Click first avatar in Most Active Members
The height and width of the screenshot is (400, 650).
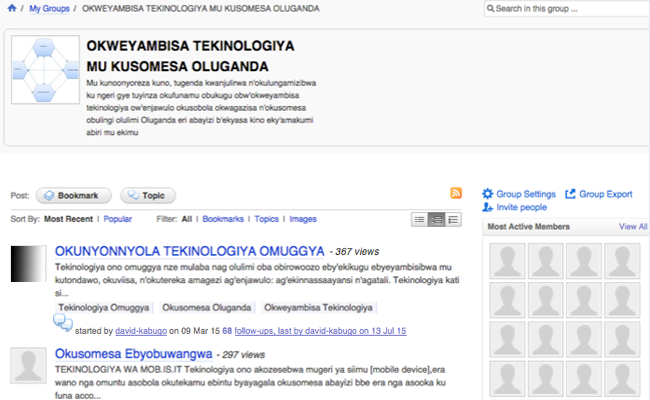(503, 259)
